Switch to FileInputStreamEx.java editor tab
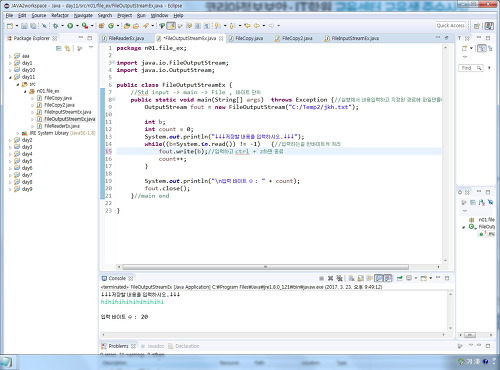This screenshot has height=370, width=500. coord(352,38)
